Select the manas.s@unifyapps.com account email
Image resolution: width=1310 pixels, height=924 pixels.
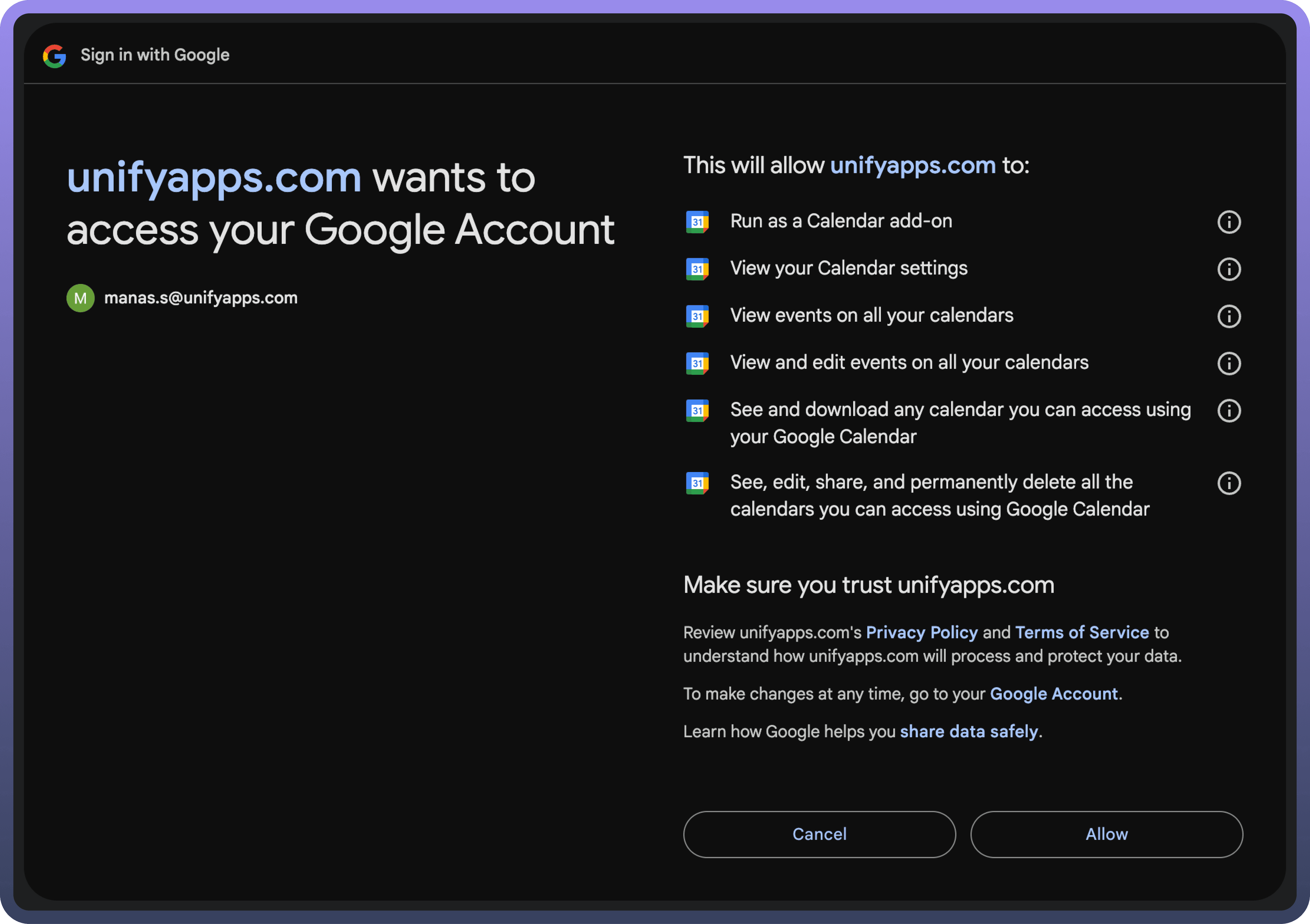point(200,298)
